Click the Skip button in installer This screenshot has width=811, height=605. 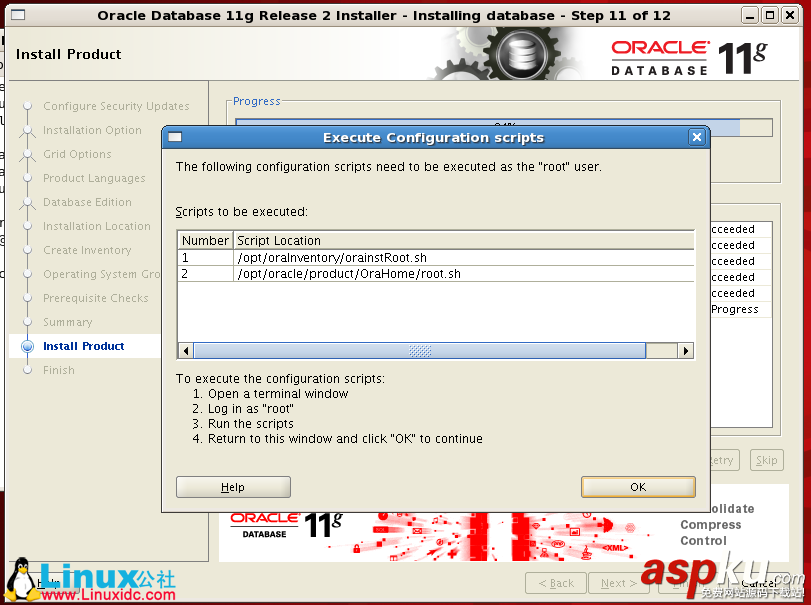(767, 460)
